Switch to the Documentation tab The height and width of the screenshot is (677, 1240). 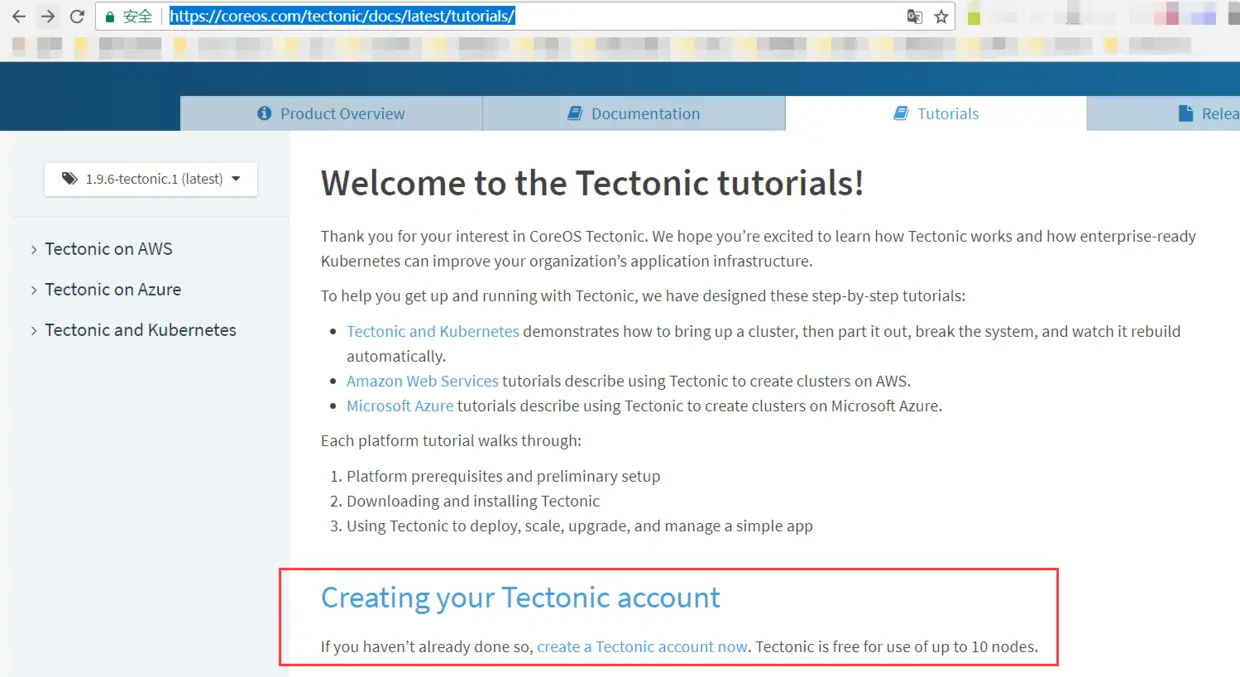(634, 114)
